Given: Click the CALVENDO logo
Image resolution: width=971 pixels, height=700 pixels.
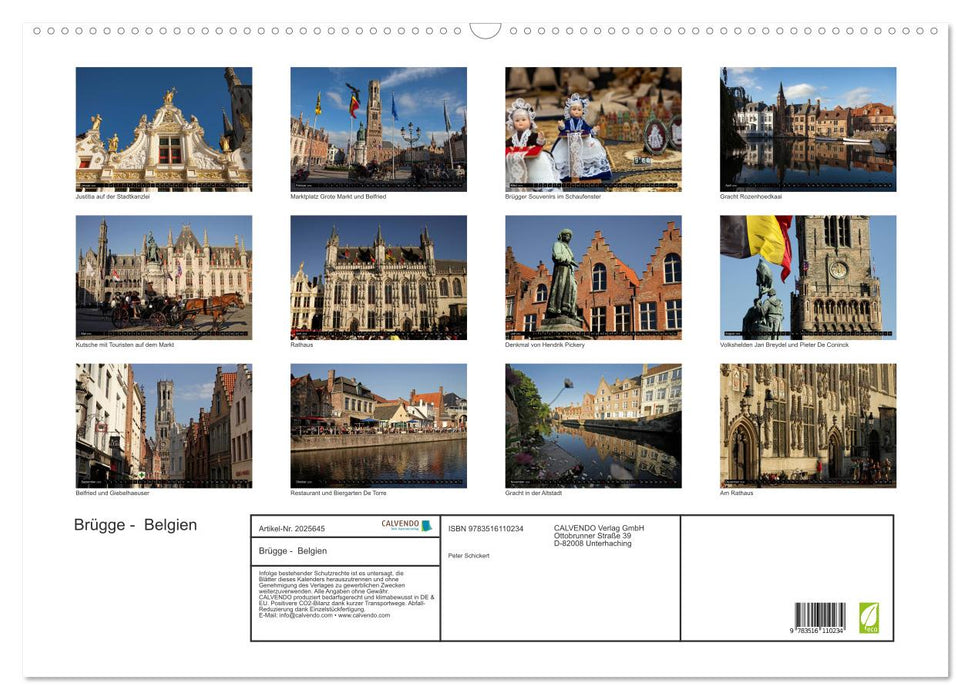Looking at the screenshot, I should coord(401,524).
